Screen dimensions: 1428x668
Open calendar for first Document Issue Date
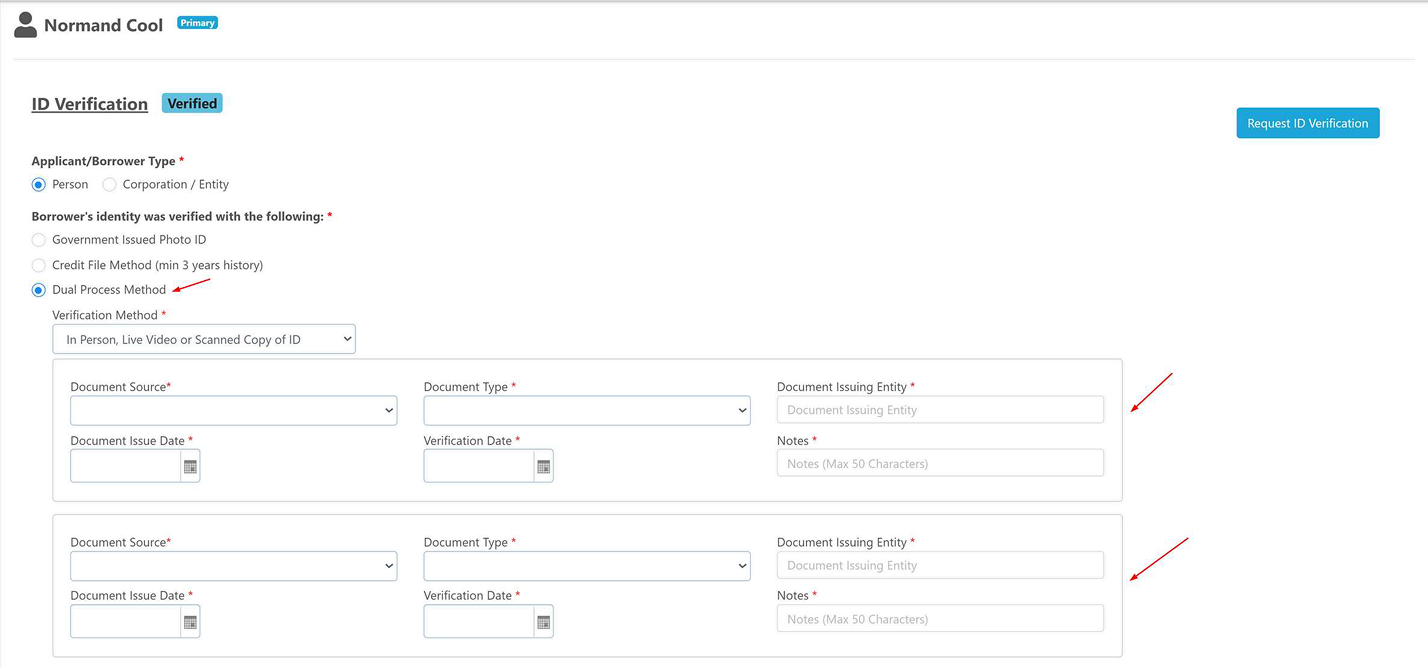(x=190, y=466)
